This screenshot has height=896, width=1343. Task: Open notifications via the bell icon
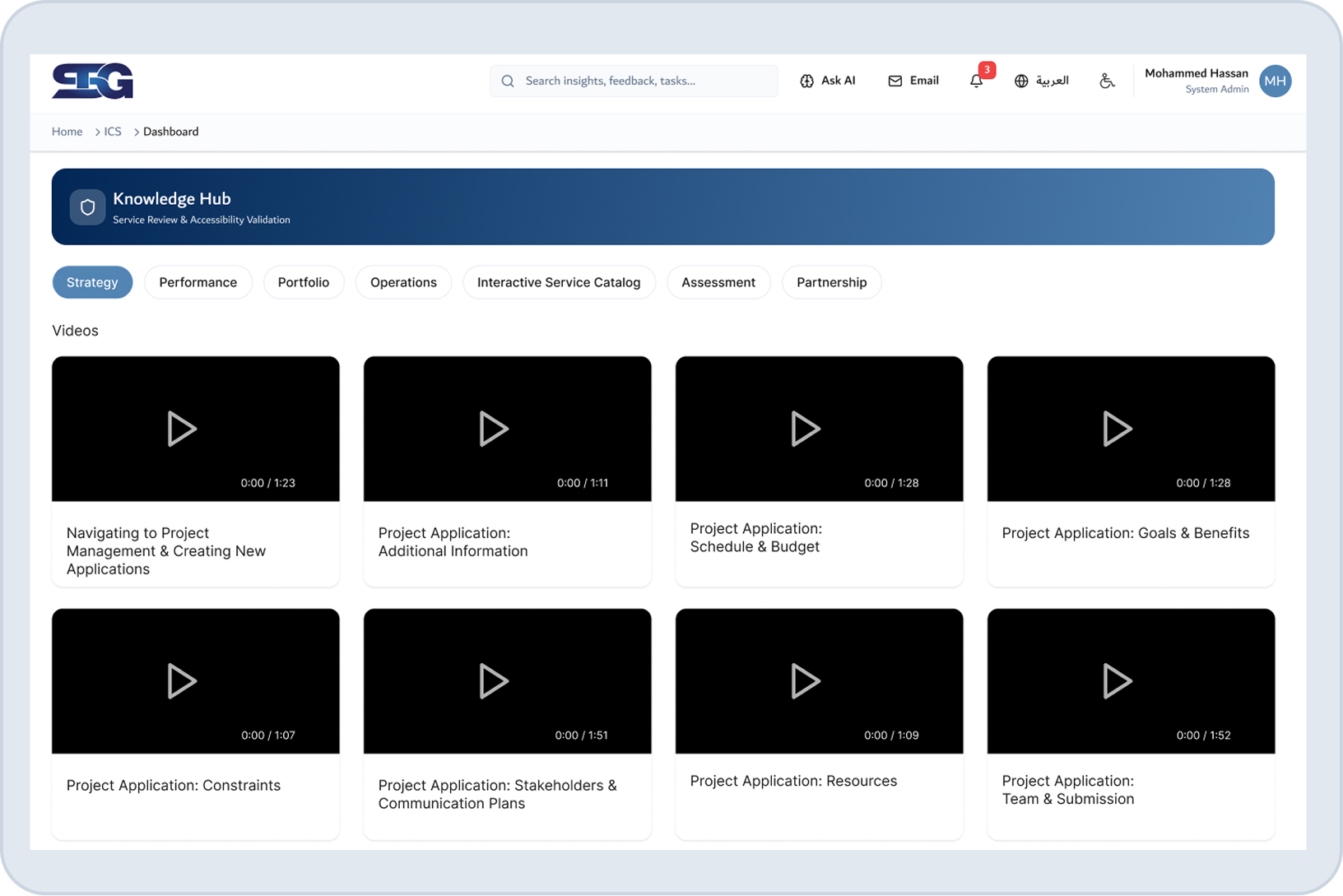coord(976,81)
